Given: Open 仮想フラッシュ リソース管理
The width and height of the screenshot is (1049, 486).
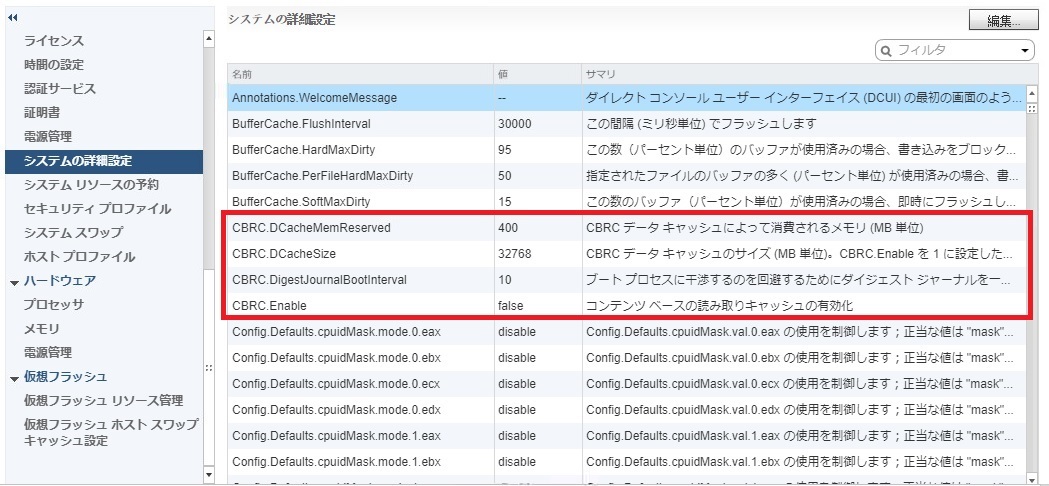Looking at the screenshot, I should click(x=103, y=400).
